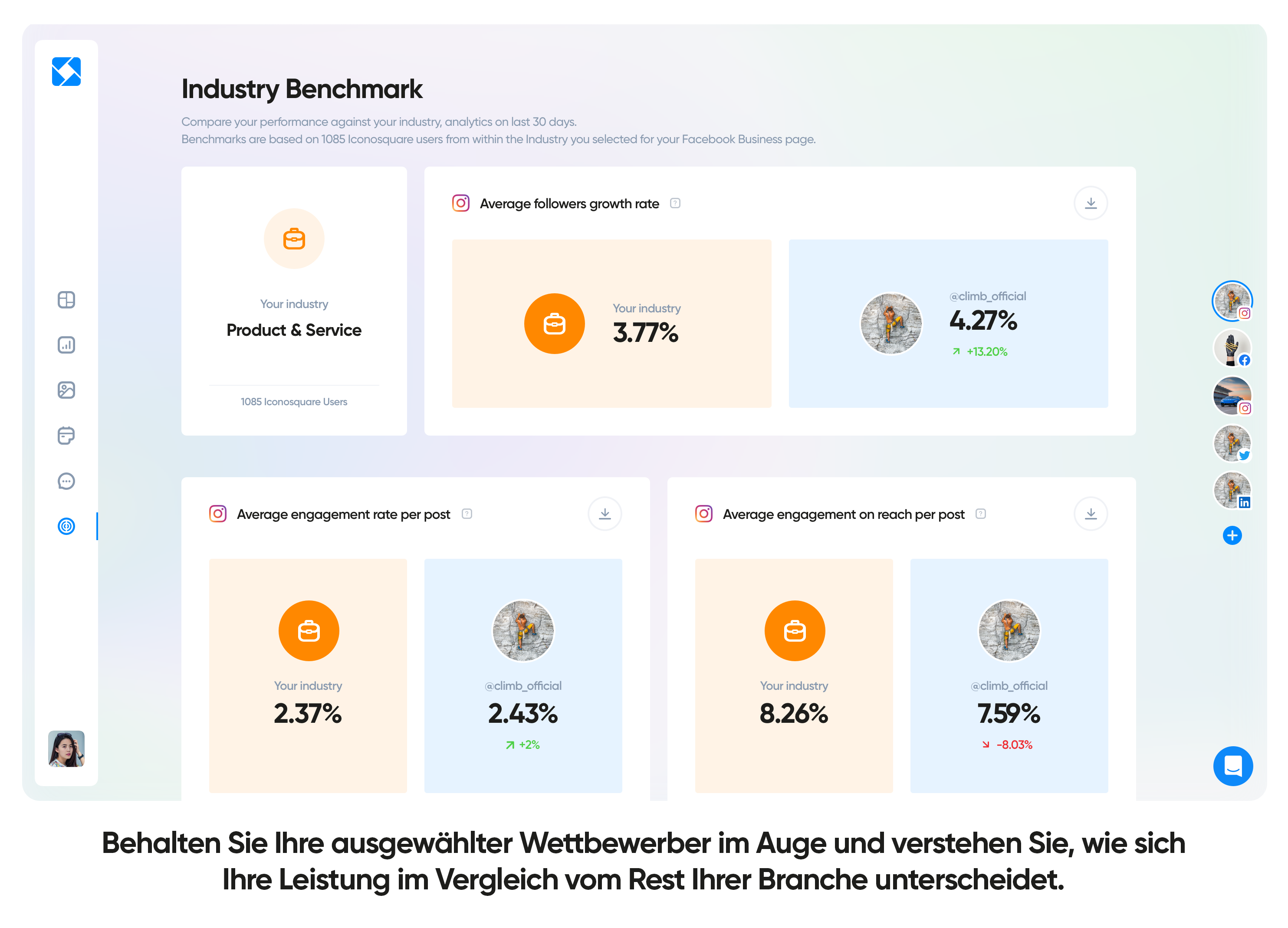Open the help tooltip beside Average engagement on reach
Screen dimensions: 1288x928
pyautogui.click(x=980, y=514)
